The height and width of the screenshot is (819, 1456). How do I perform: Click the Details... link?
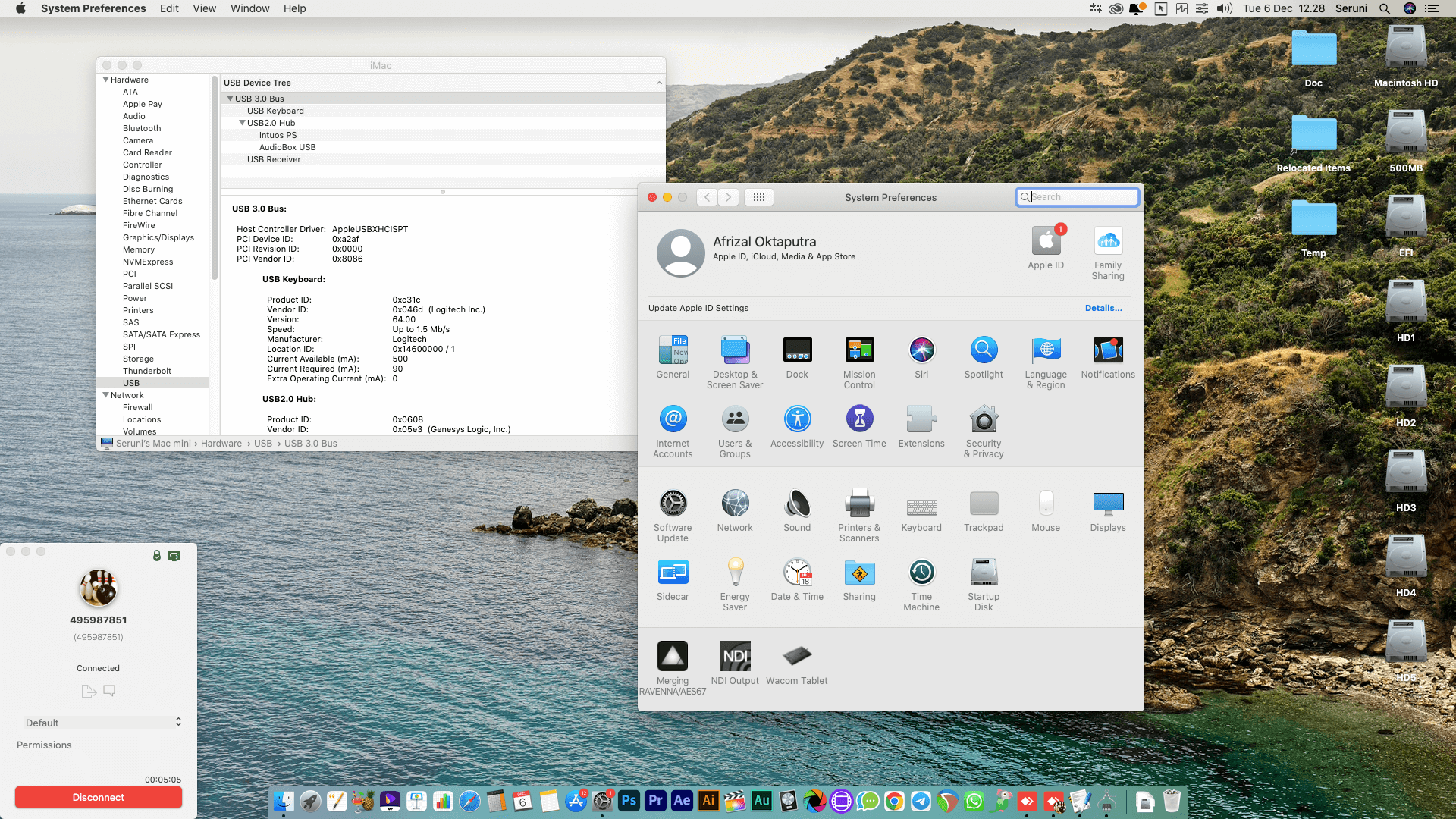1103,308
